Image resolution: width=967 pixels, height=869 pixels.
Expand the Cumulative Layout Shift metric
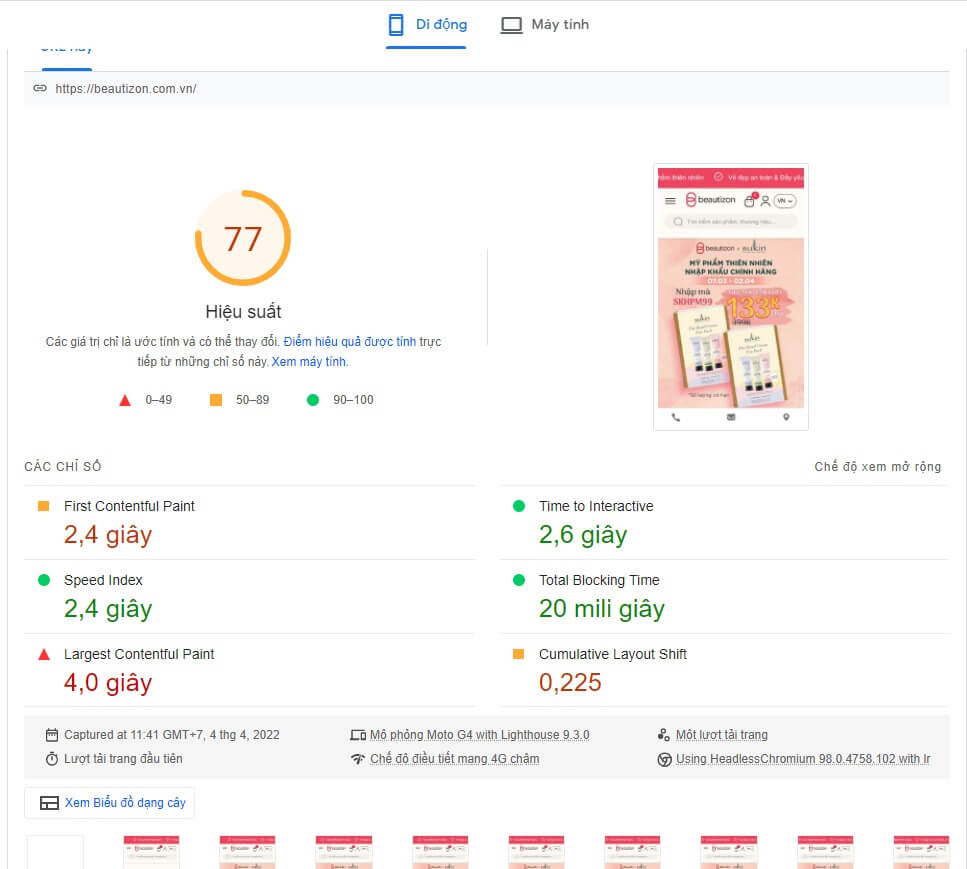click(612, 654)
